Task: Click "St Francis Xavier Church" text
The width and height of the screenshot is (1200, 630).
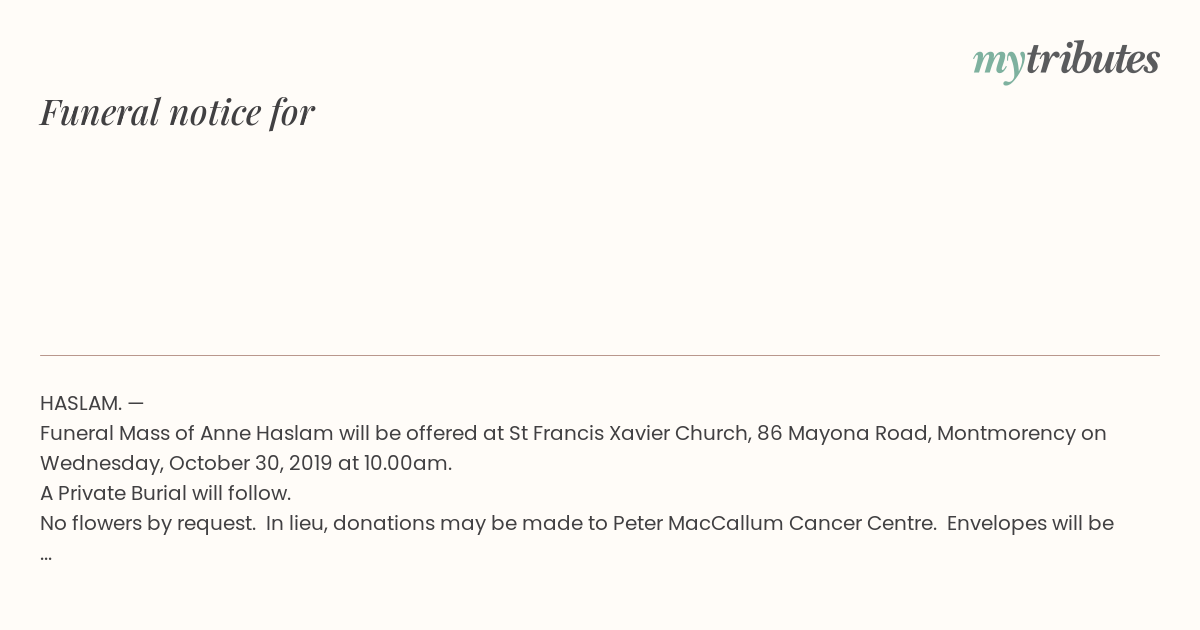Action: coord(629,433)
